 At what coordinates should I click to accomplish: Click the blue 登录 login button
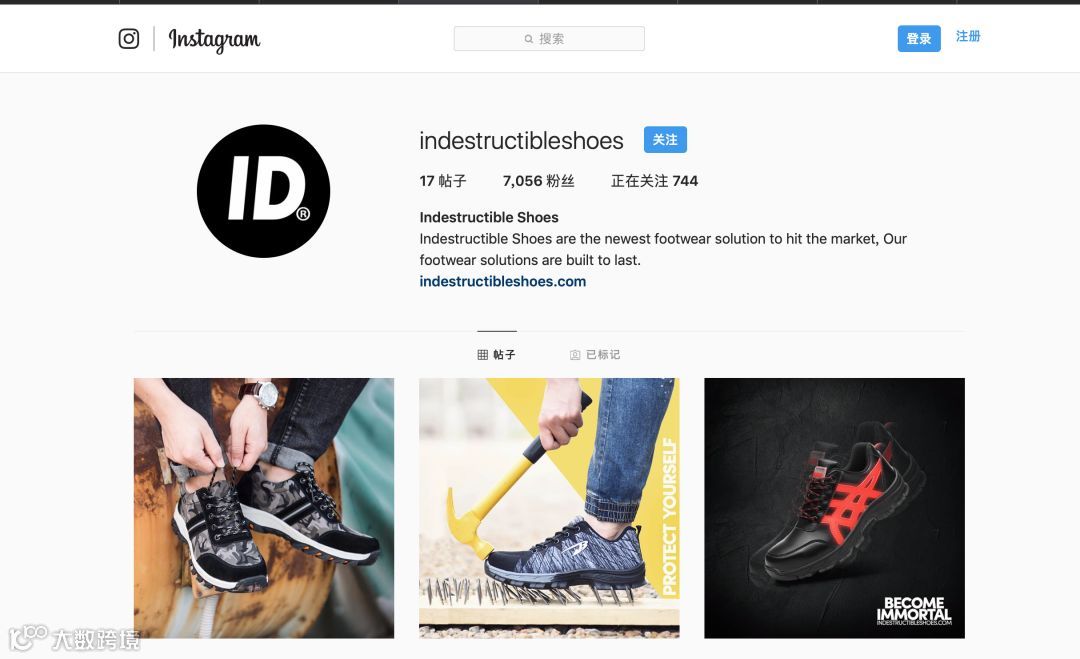(x=919, y=39)
